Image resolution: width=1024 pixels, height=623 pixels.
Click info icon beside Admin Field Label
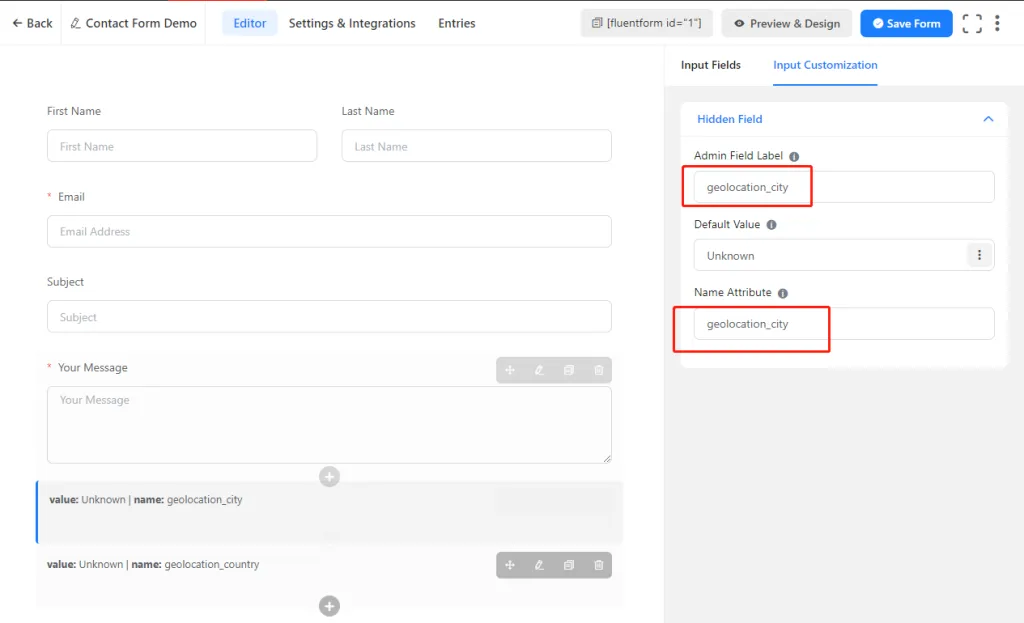(794, 157)
